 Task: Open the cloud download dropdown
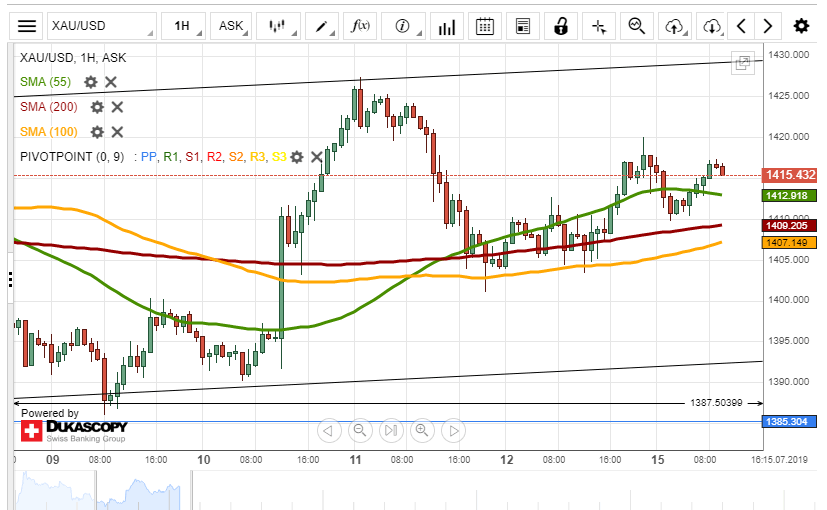[x=713, y=26]
